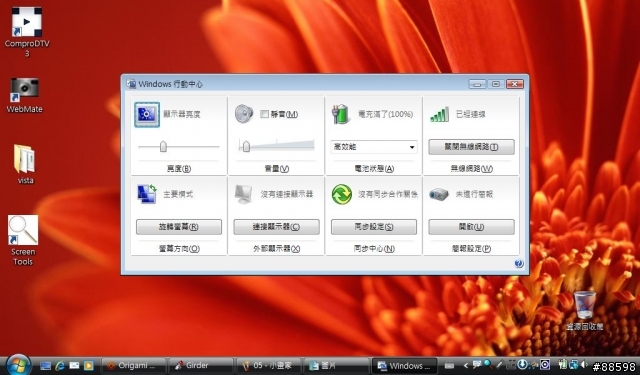The image size is (640, 375).
Task: Click the screen orientation icon
Action: click(147, 194)
